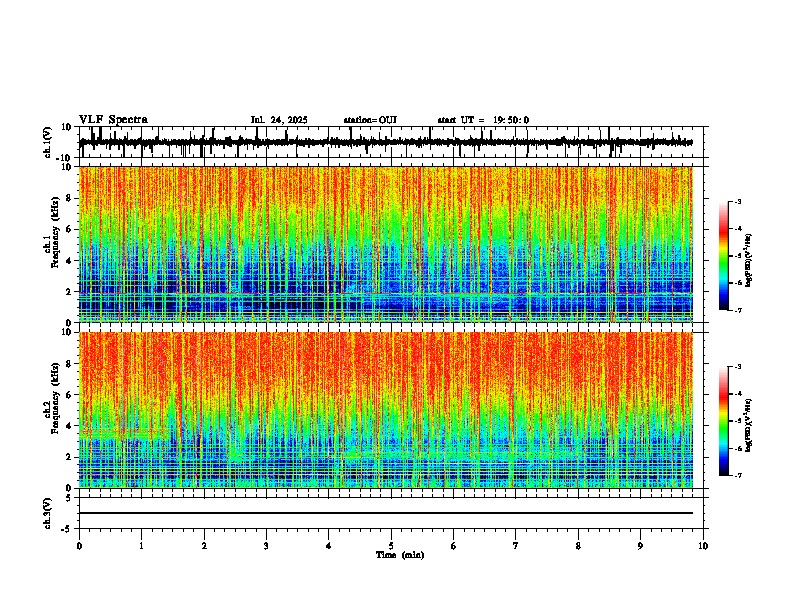
Task: Click time axis tick label "0"
Action: pos(79,546)
